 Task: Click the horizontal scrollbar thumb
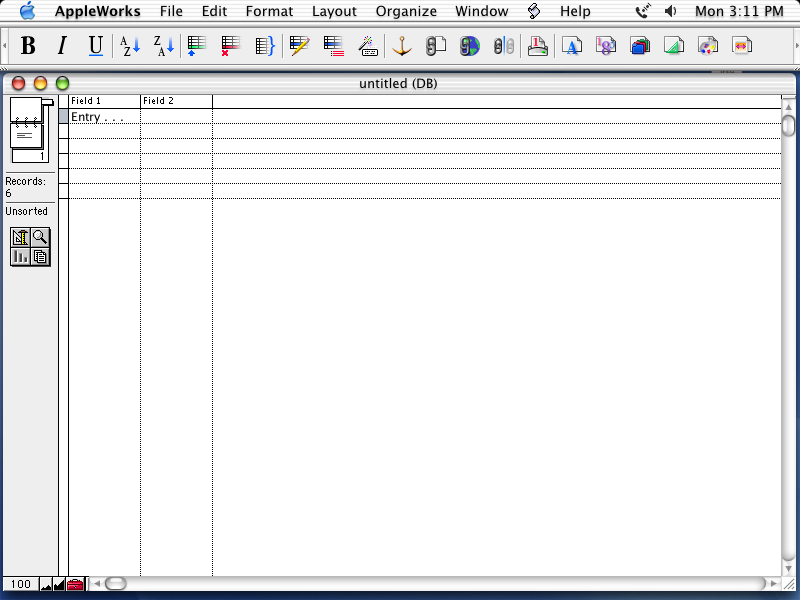(x=116, y=583)
